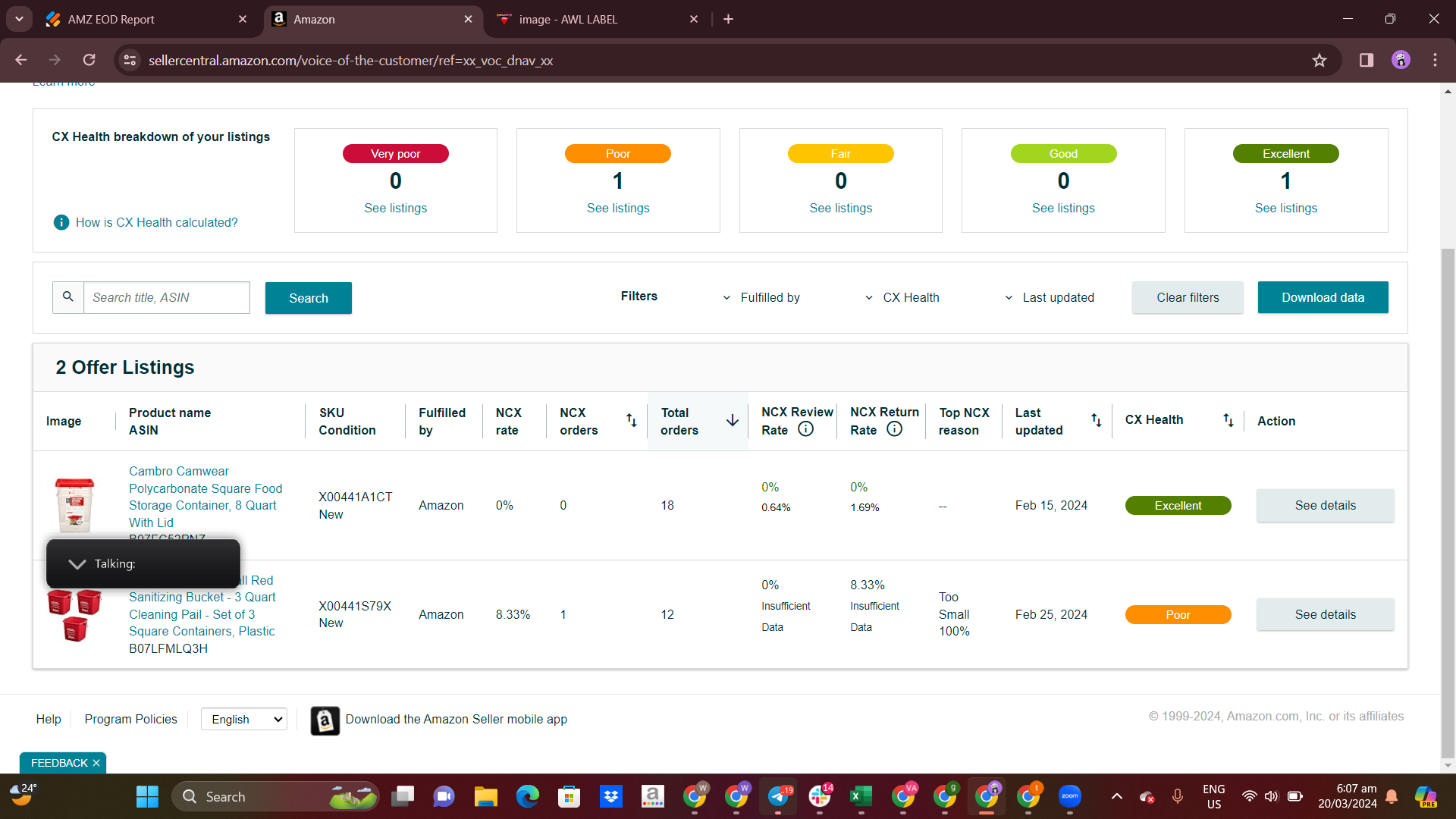
Task: Click the magnifier icon in listing search
Action: pyautogui.click(x=68, y=297)
